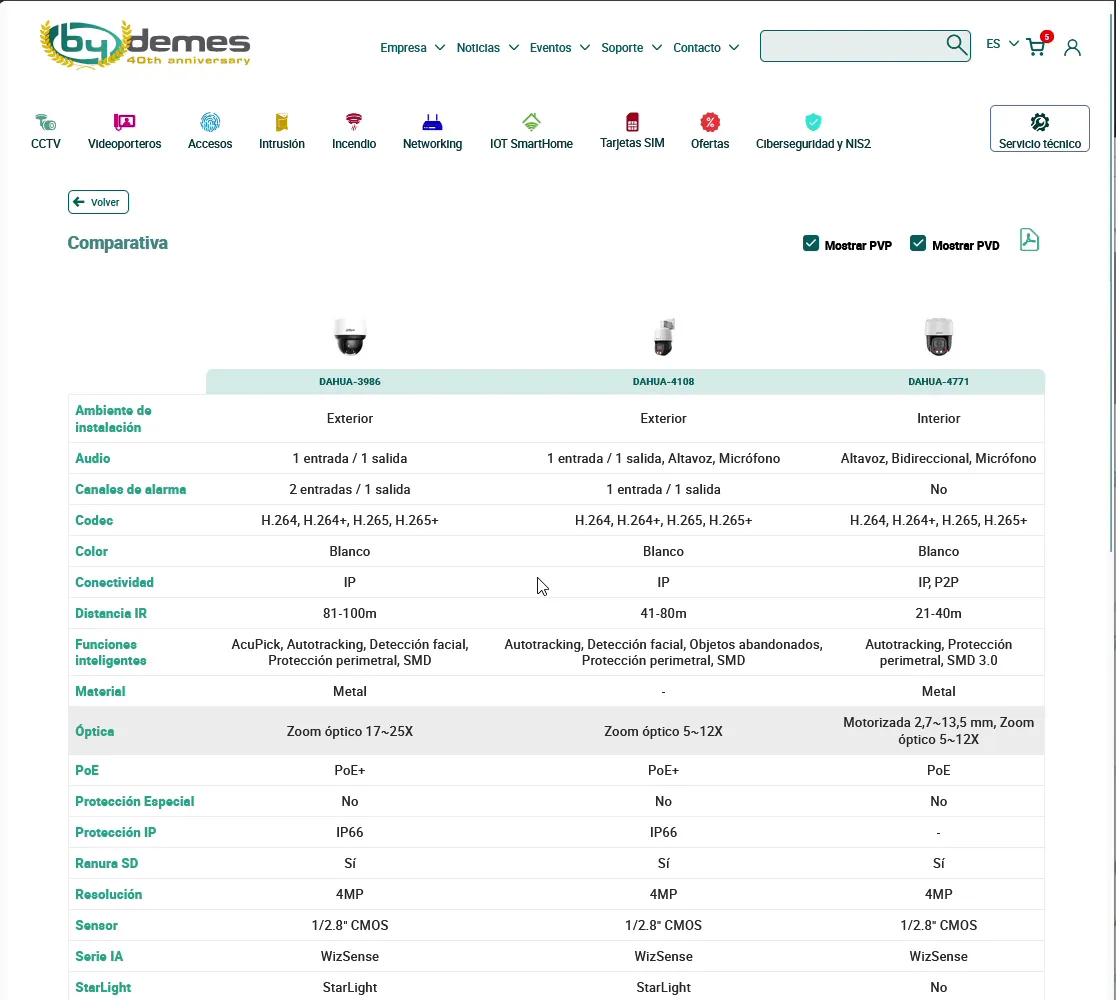1116x1000 pixels.
Task: Click the back arrow in Volver
Action: [x=79, y=202]
